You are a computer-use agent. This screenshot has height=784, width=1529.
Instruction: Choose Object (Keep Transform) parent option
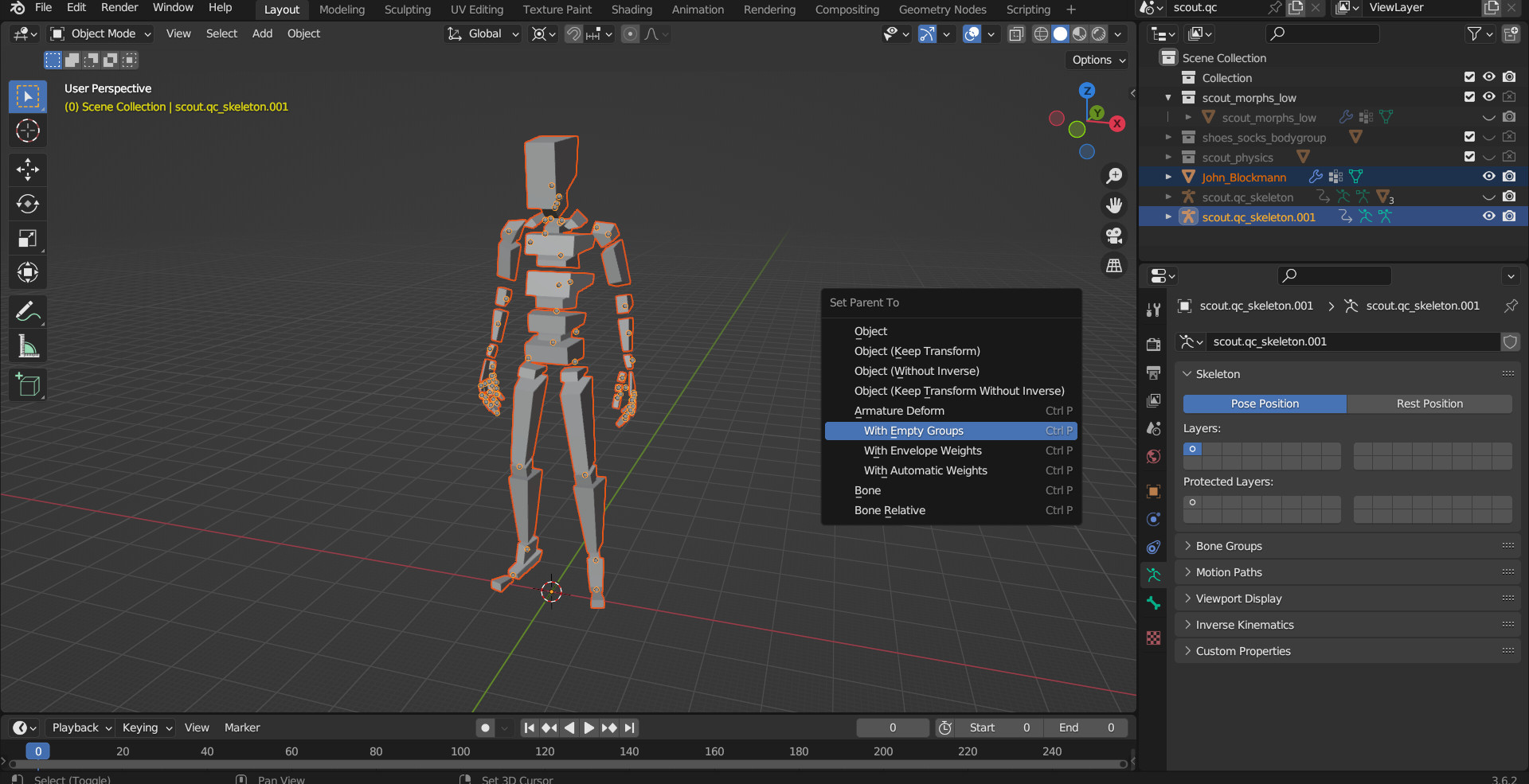(x=951, y=351)
